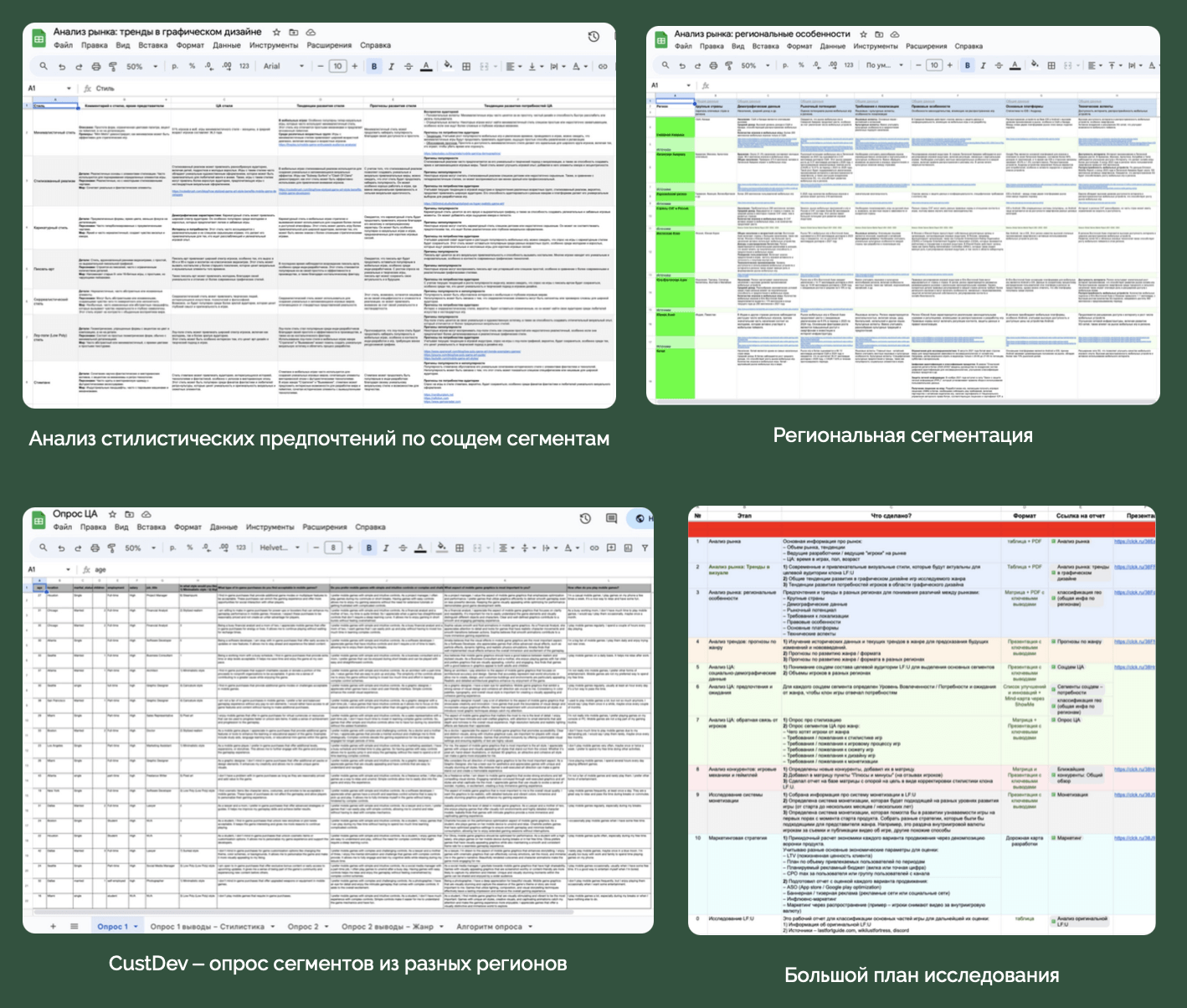Toggle strikethrough in the regional features toolbar
The image size is (1187, 1008).
[999, 65]
